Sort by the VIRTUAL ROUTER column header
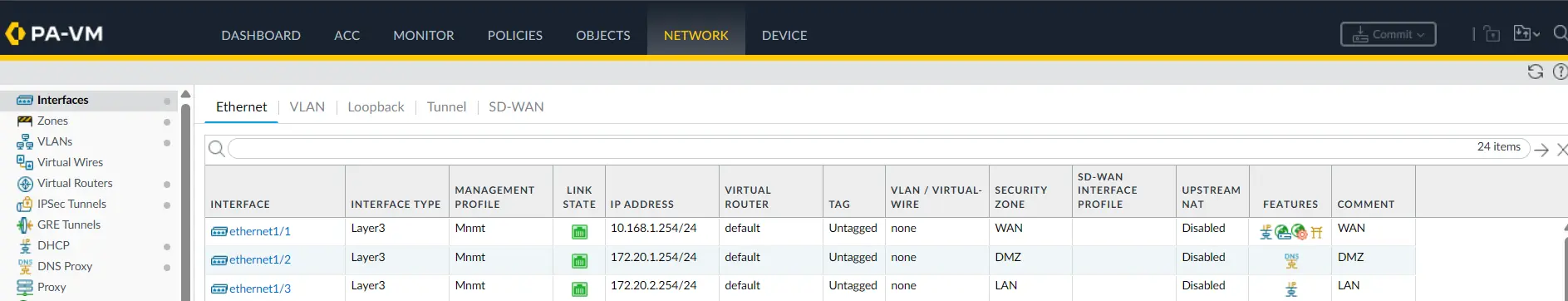 (x=748, y=197)
